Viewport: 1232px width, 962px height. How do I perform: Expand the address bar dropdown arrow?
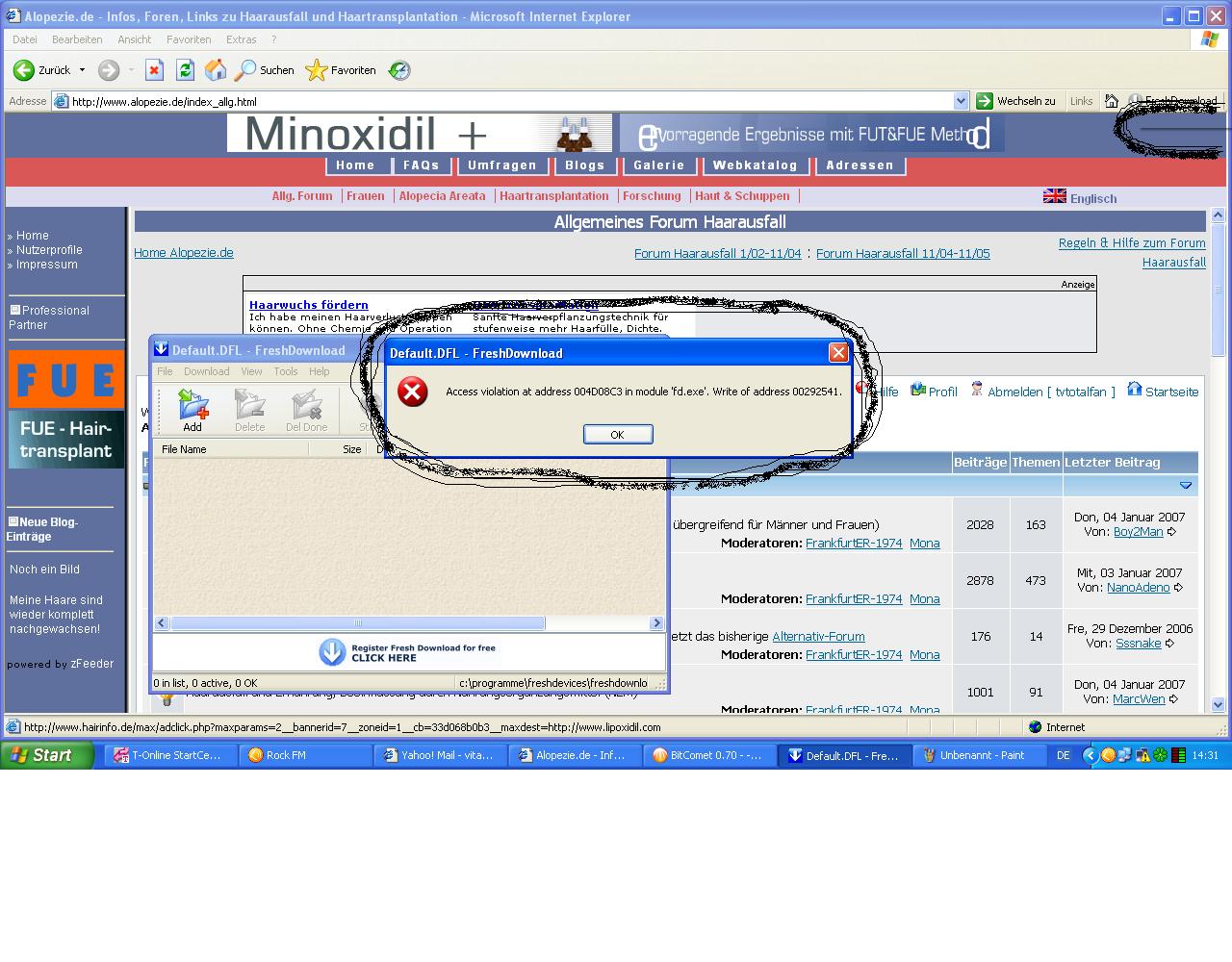961,101
